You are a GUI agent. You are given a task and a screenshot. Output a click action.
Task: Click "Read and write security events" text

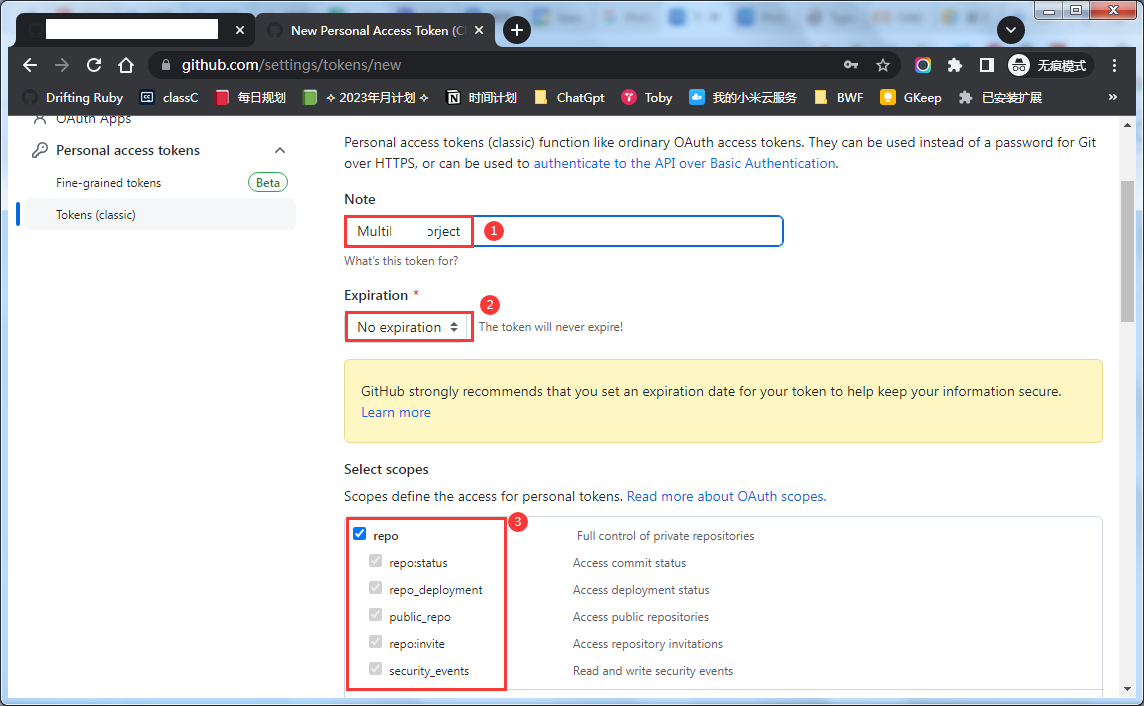pyautogui.click(x=653, y=671)
